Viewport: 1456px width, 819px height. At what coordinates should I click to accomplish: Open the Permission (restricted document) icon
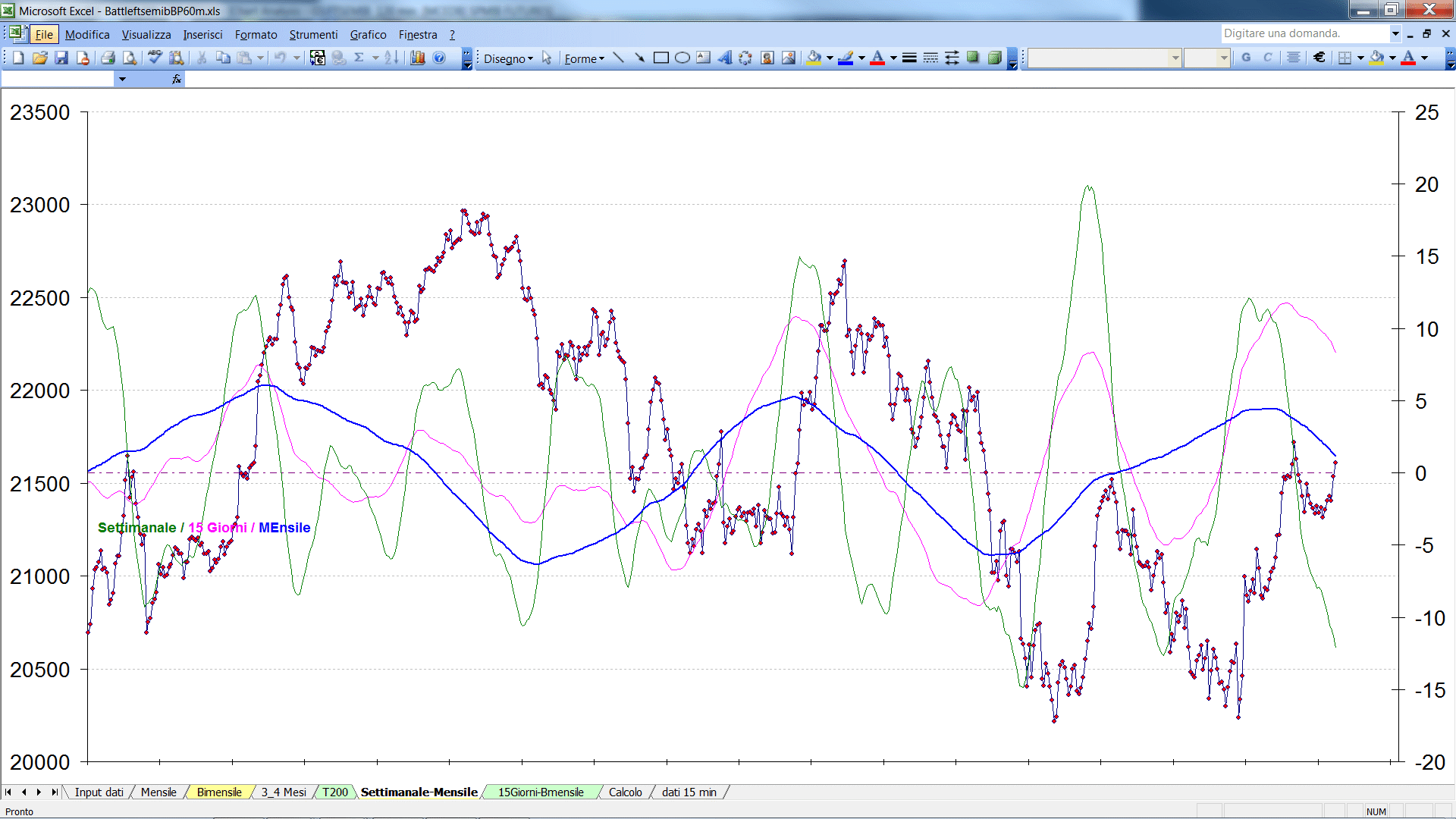(x=83, y=58)
